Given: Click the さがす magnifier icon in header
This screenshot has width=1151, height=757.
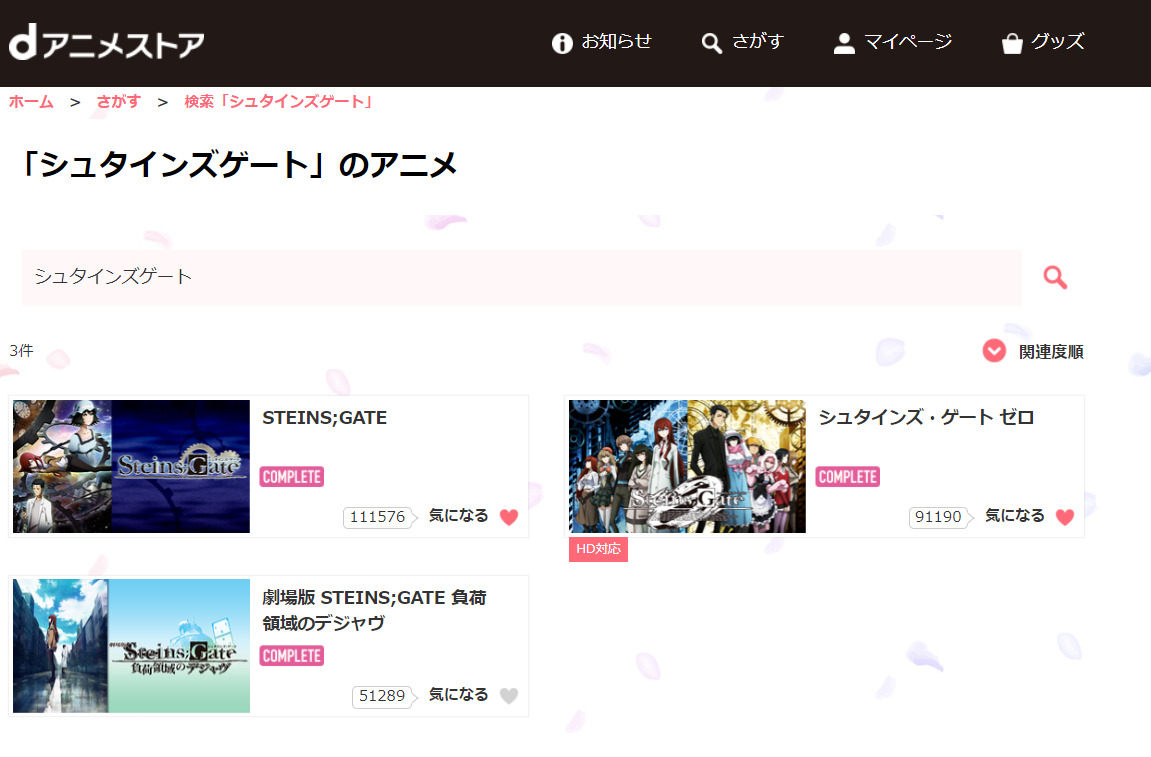Looking at the screenshot, I should (x=711, y=43).
